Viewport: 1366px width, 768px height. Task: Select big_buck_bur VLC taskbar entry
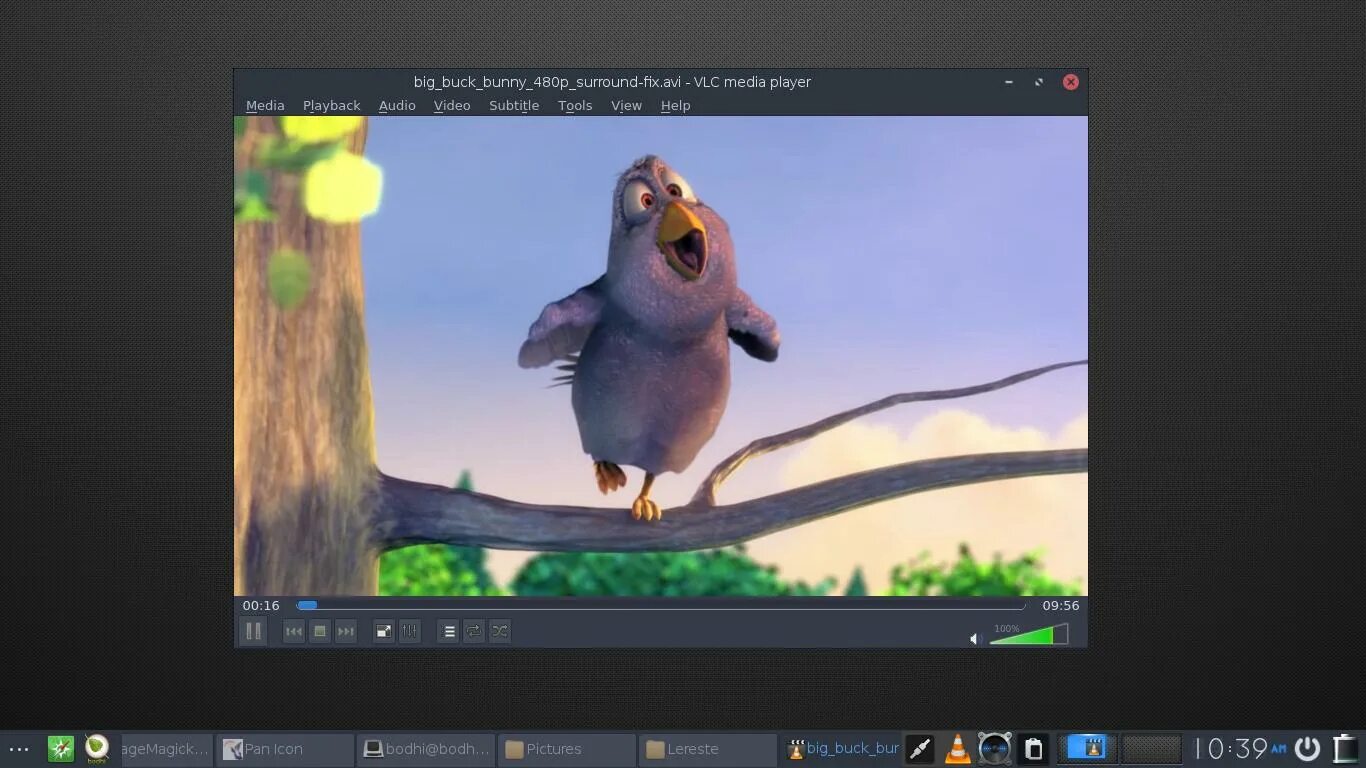click(842, 748)
